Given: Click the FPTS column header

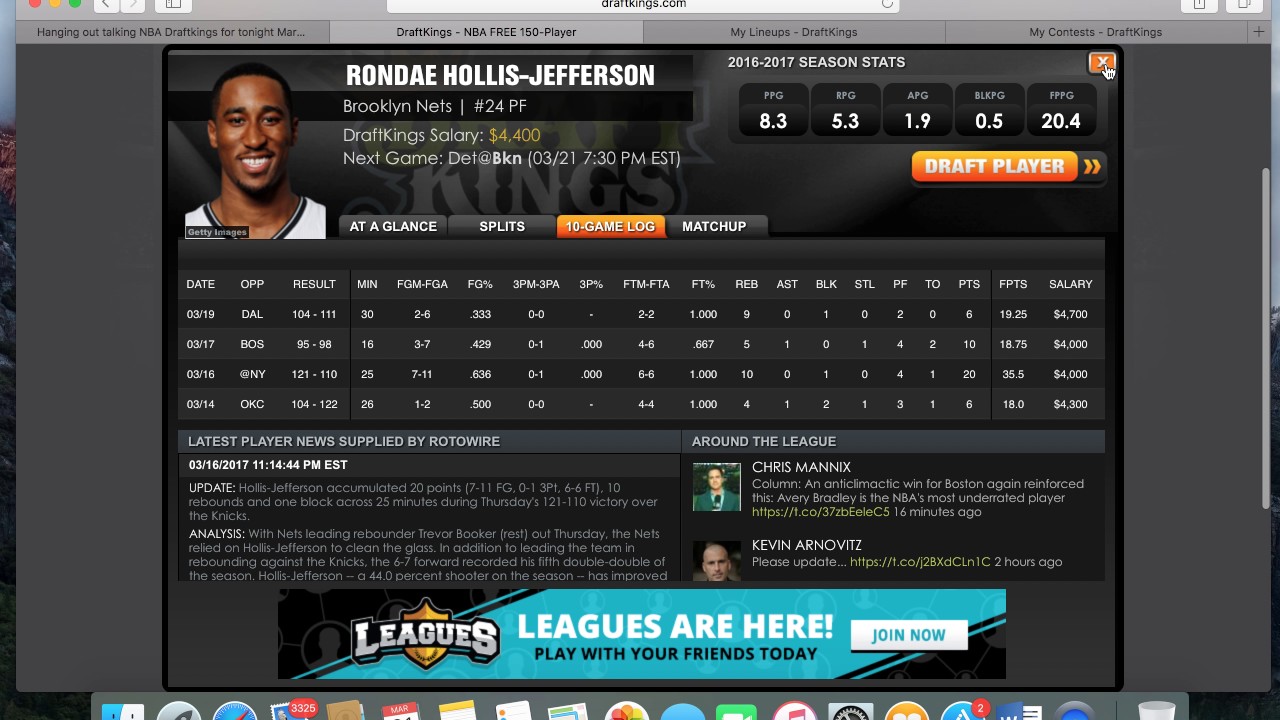Looking at the screenshot, I should [x=1013, y=284].
